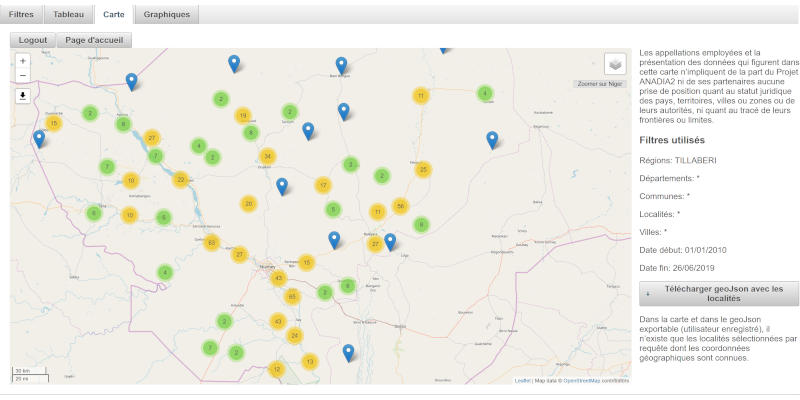Expand the cluster labeled 17
The width and height of the screenshot is (800, 400).
click(x=322, y=185)
